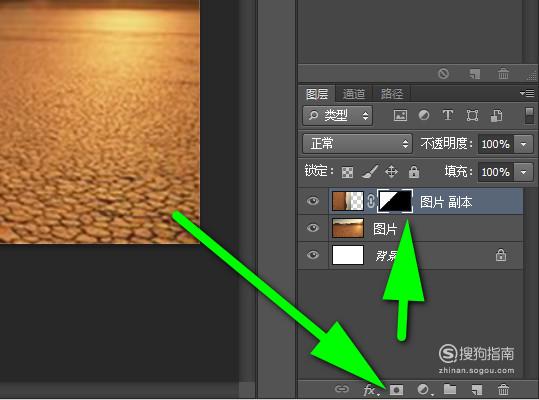Switch to the 路径 tab
The height and width of the screenshot is (400, 539).
point(392,93)
